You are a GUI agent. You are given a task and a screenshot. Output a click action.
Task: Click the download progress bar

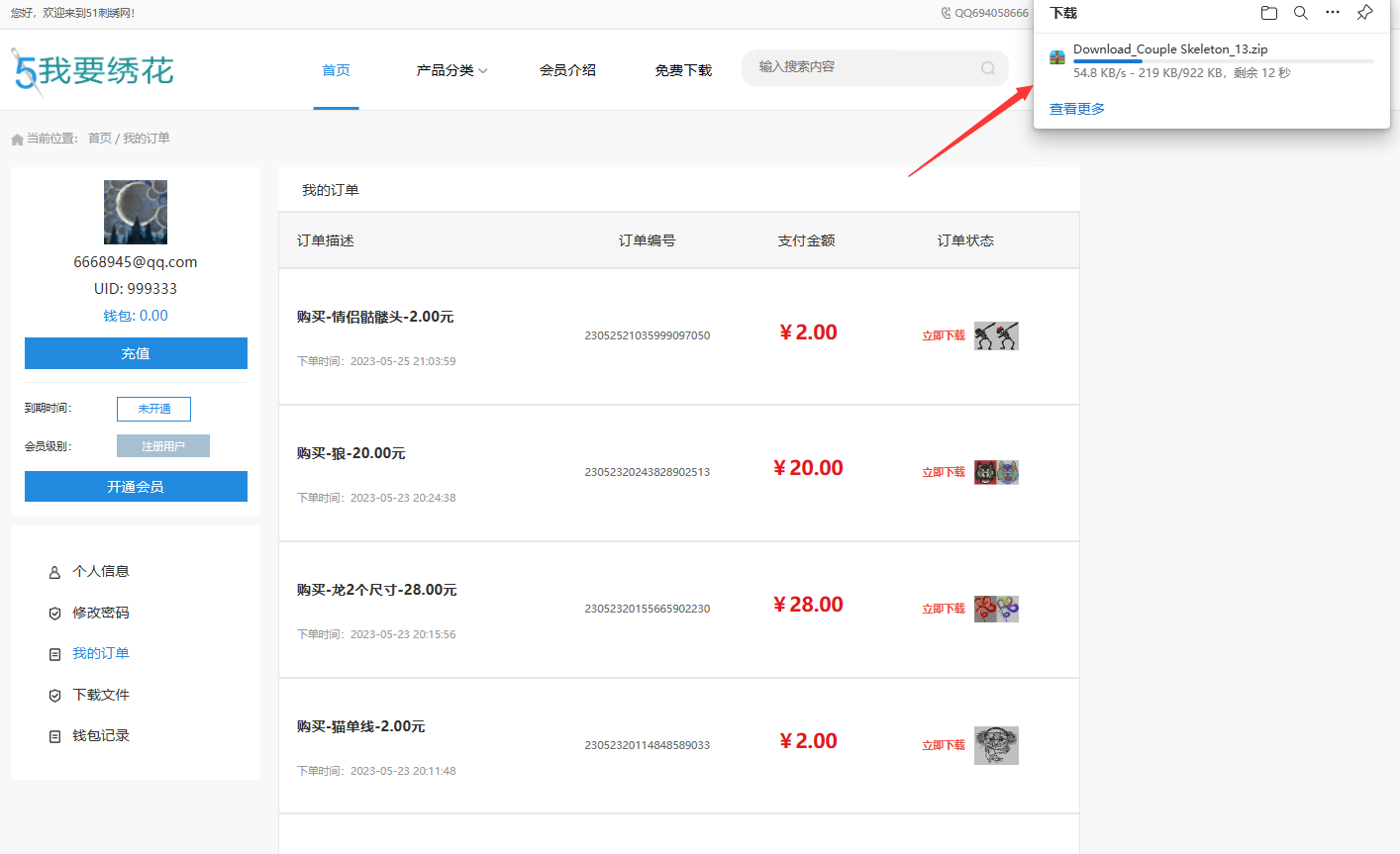pos(1224,61)
